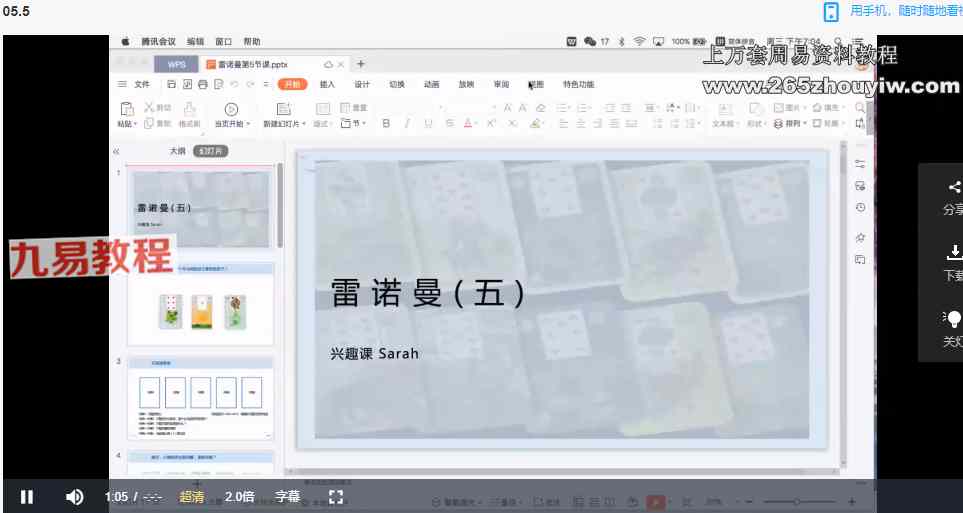The image size is (963, 513).
Task: Collapse the slide panel with double-chevron
Action: point(116,152)
